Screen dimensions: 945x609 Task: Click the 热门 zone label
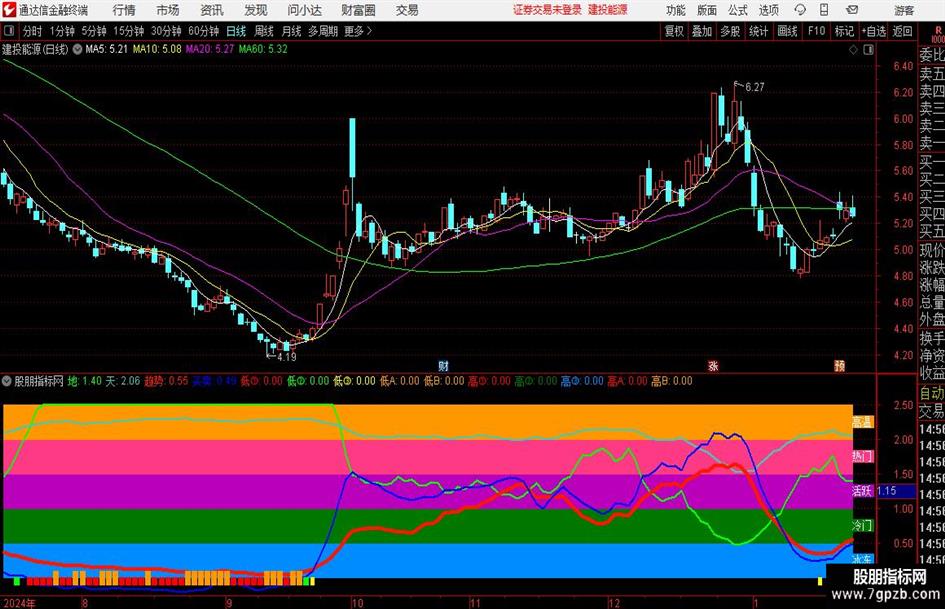(x=862, y=456)
